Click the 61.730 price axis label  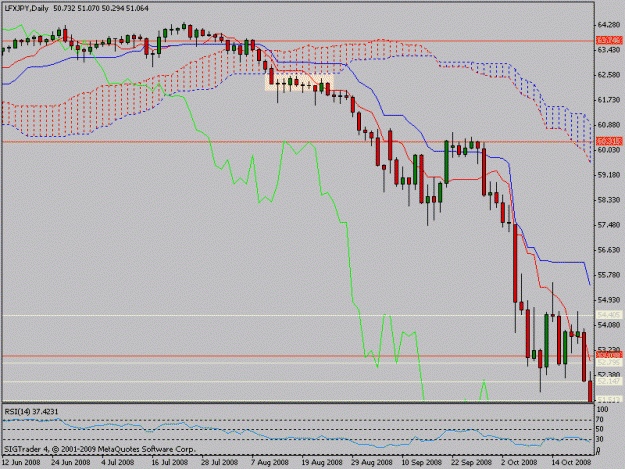tap(609, 100)
